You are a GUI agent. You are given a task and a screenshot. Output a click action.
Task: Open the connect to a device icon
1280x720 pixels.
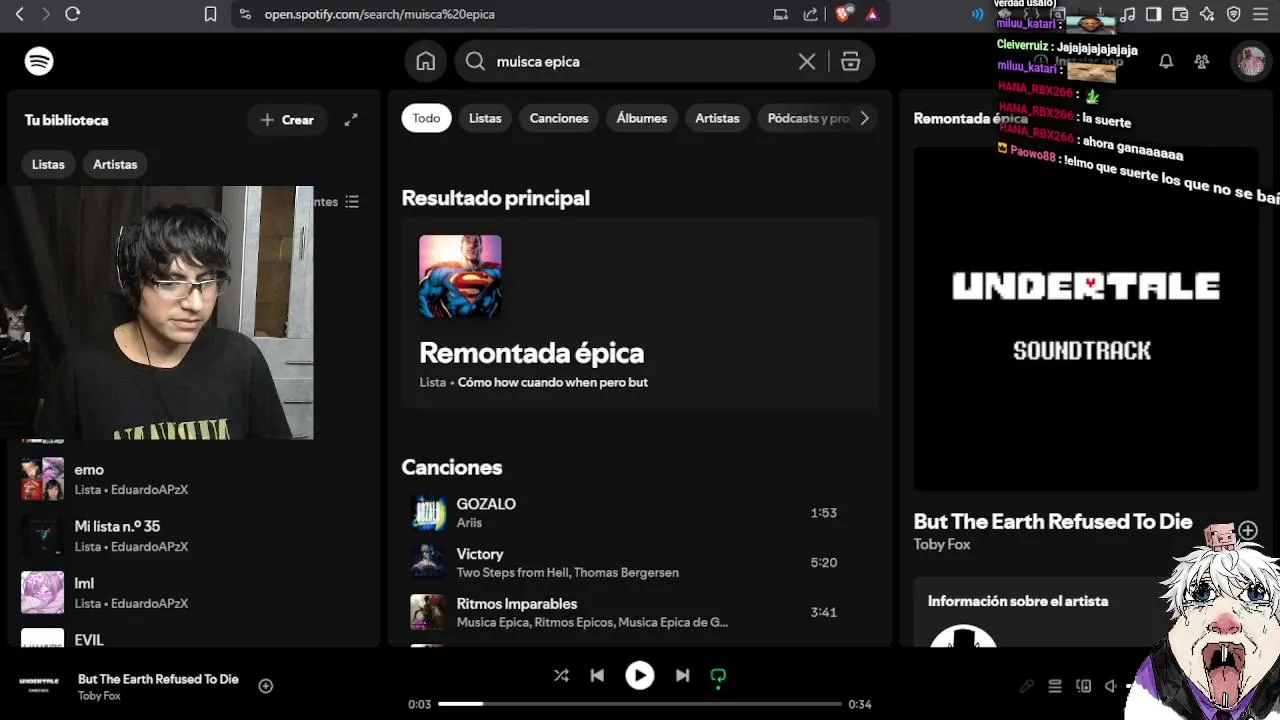coord(1083,686)
